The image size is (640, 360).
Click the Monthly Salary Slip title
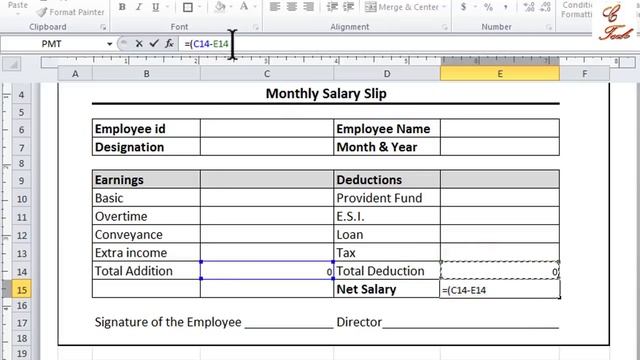(326, 93)
